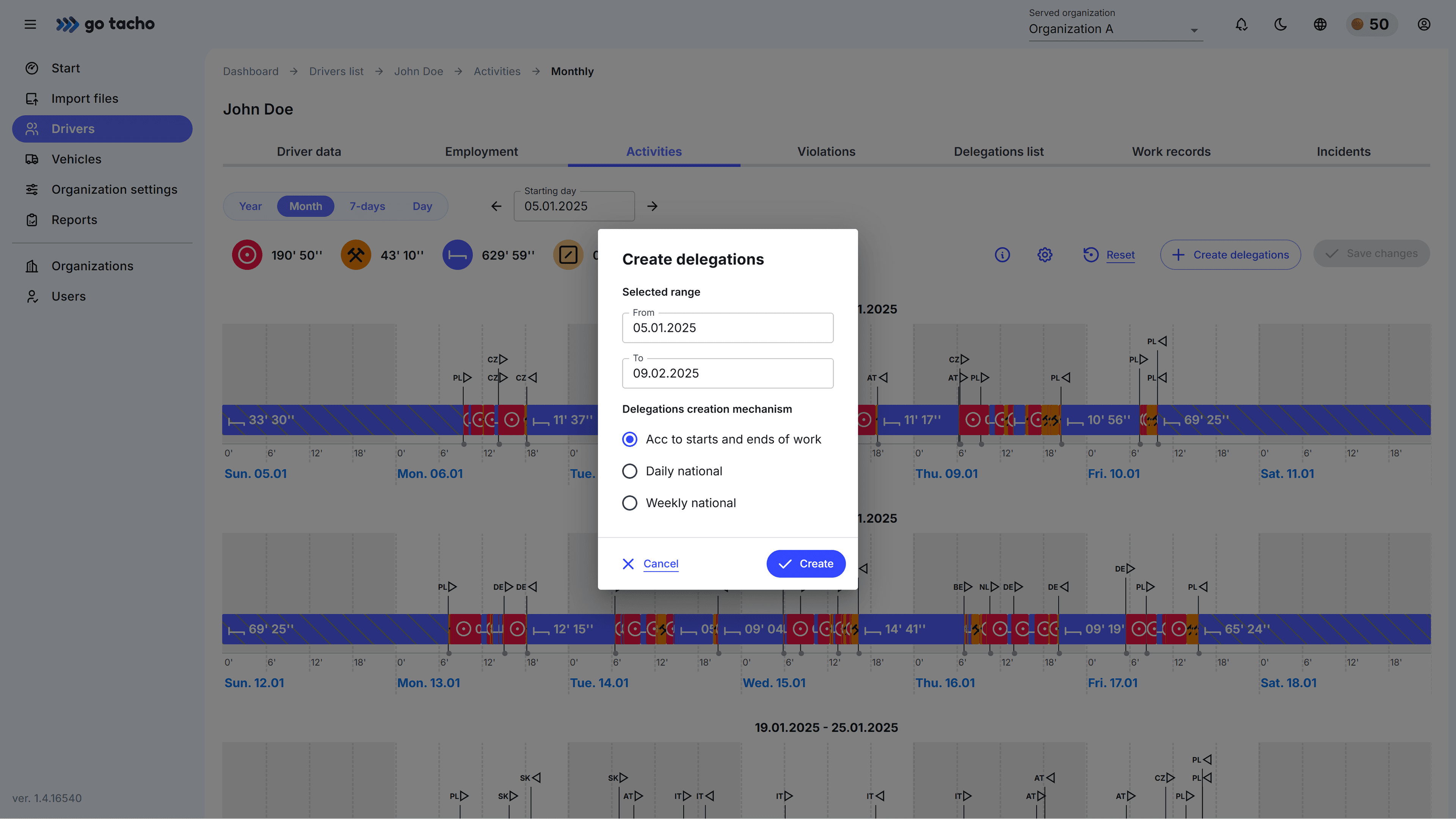Open the Delegations list tab
The height and width of the screenshot is (819, 1456).
point(998,151)
